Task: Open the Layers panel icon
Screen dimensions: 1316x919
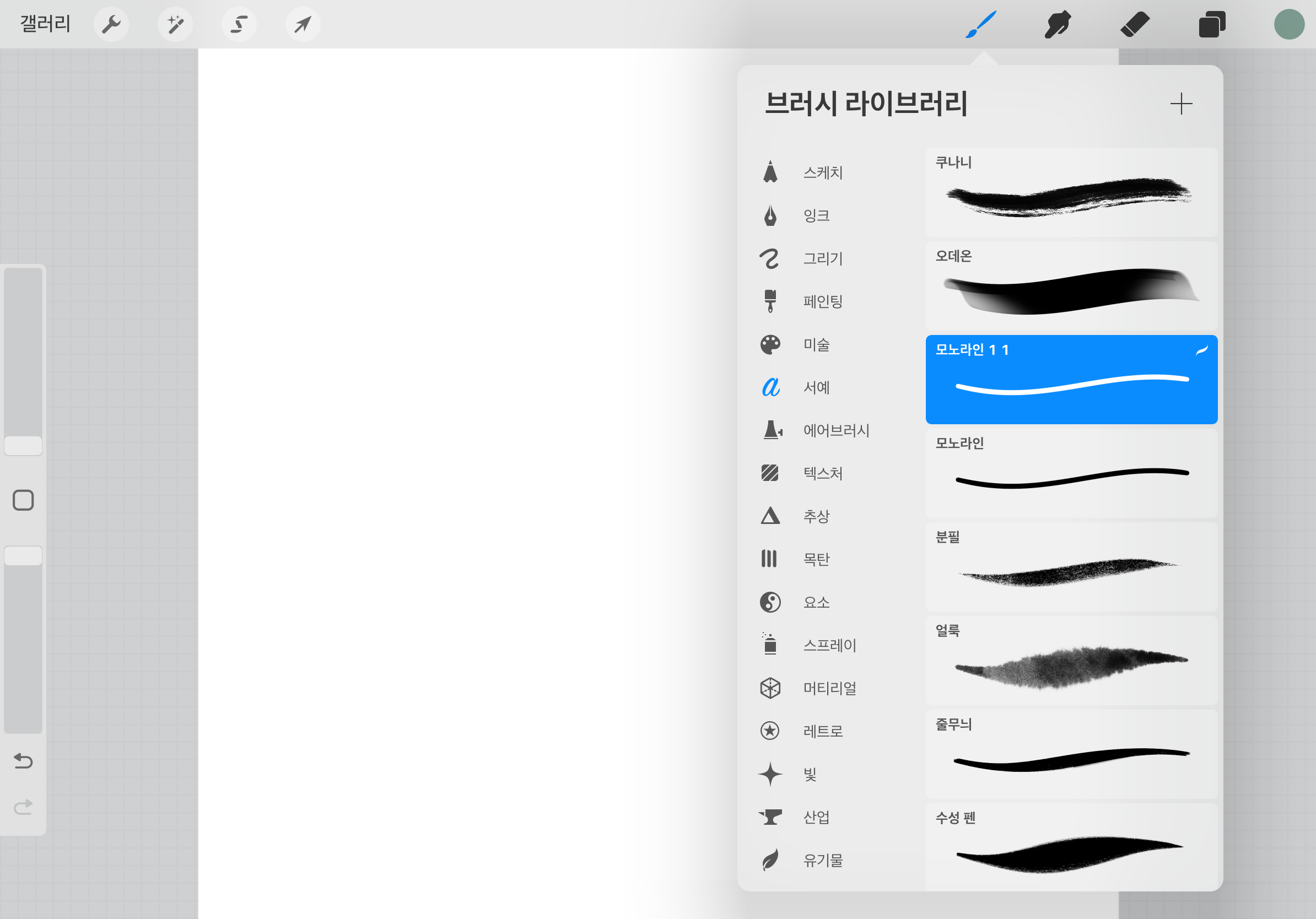Action: tap(1212, 25)
